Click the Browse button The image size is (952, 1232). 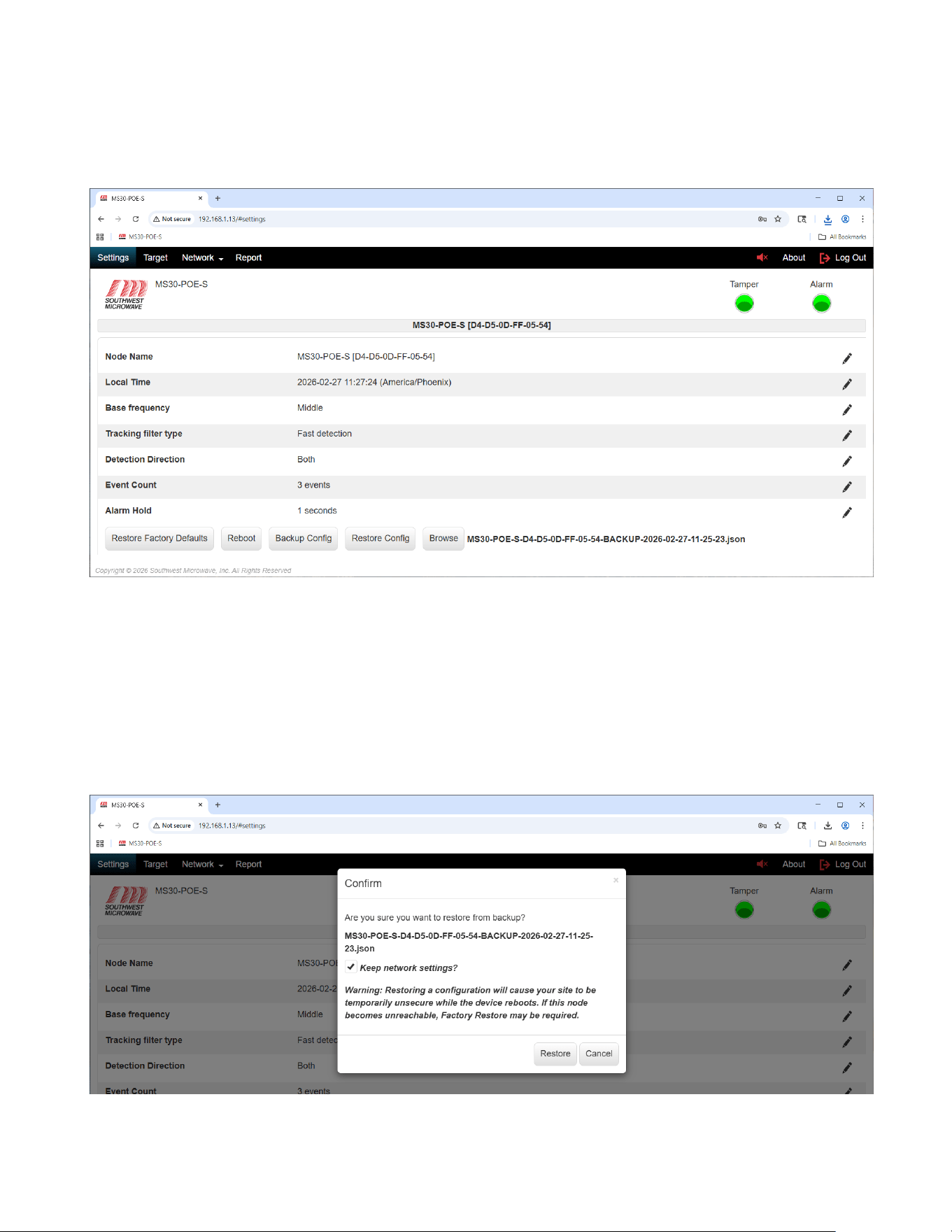443,539
